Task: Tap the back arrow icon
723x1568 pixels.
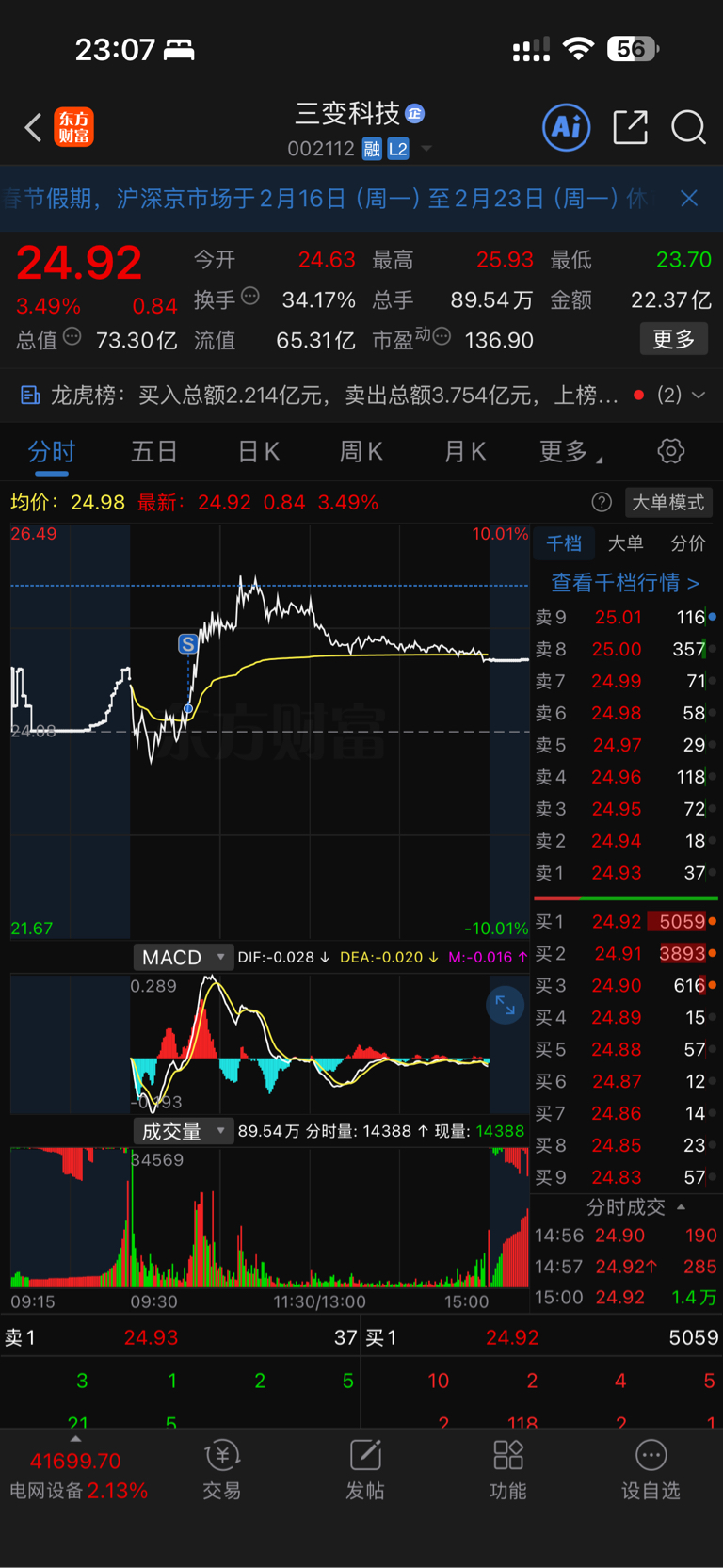Action: (34, 127)
